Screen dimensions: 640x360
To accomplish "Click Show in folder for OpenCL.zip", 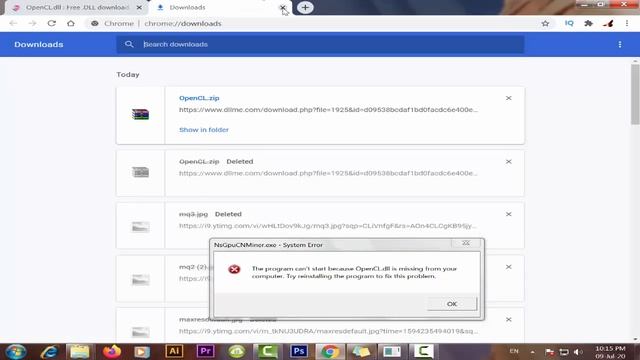I will [x=204, y=130].
